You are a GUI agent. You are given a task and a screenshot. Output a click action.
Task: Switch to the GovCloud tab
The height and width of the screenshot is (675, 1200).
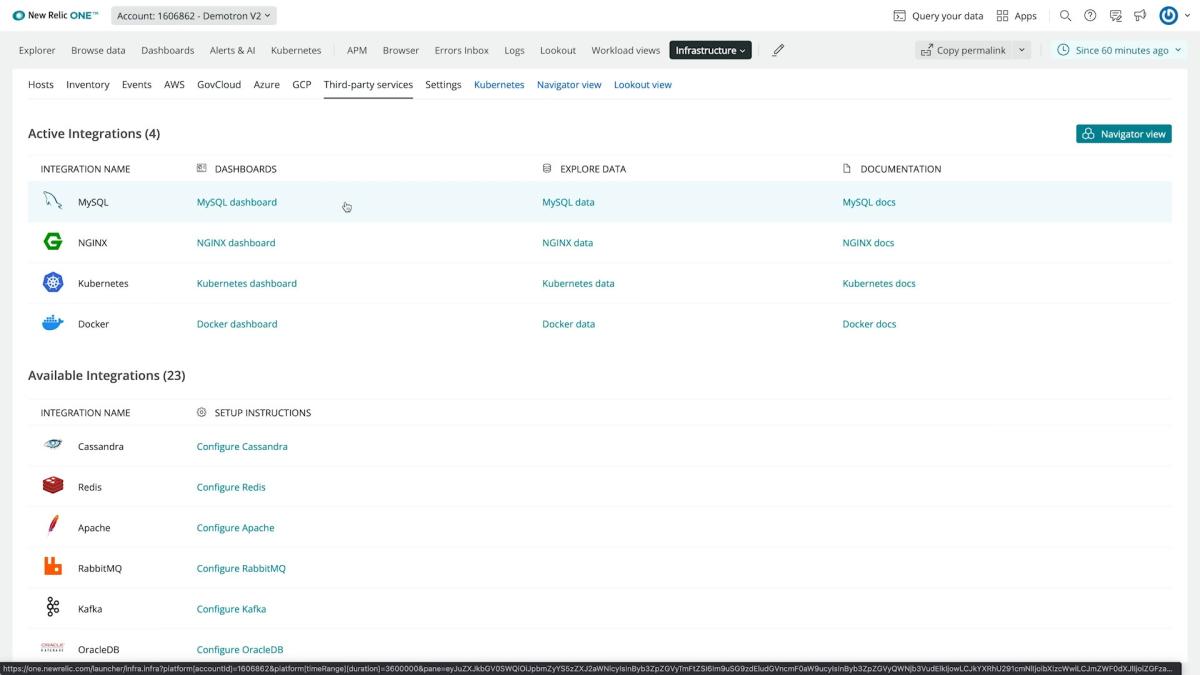(x=219, y=85)
